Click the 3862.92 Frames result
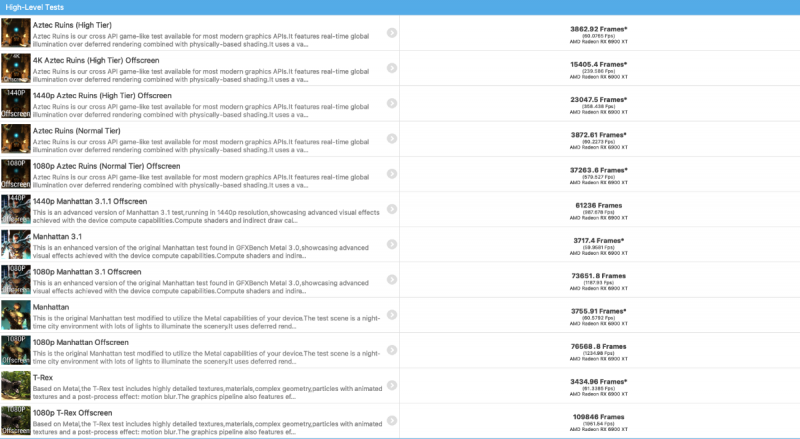The image size is (800, 439). [x=598, y=29]
